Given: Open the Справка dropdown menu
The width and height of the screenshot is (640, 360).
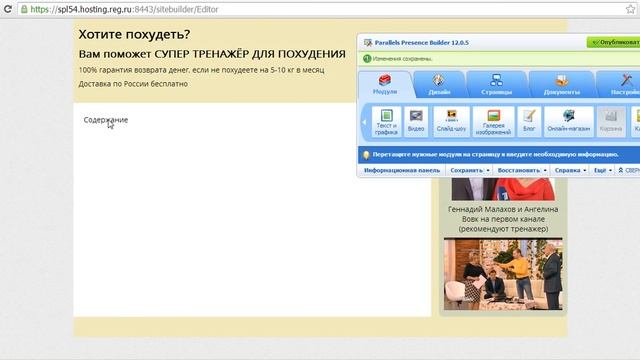Looking at the screenshot, I should [570, 170].
